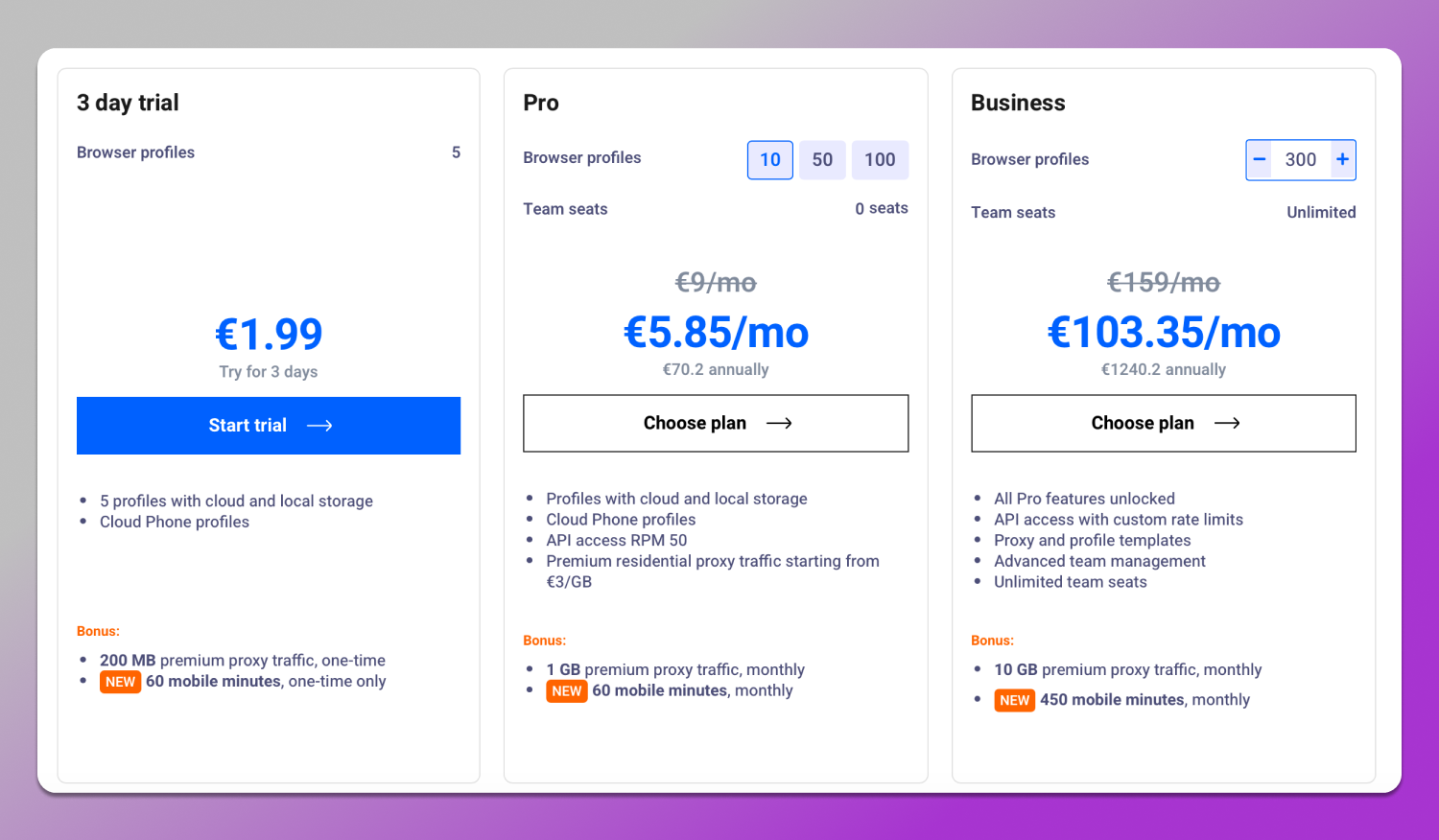The image size is (1439, 840).
Task: Click the NEW badge beside 450 mobile minutes
Action: (1014, 700)
